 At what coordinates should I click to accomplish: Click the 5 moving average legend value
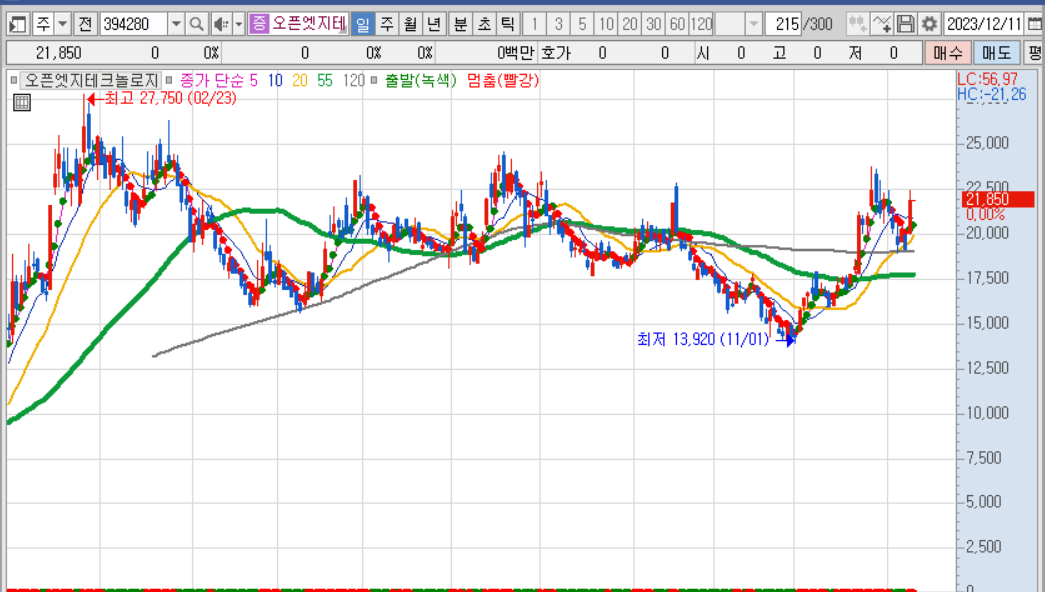tap(253, 81)
